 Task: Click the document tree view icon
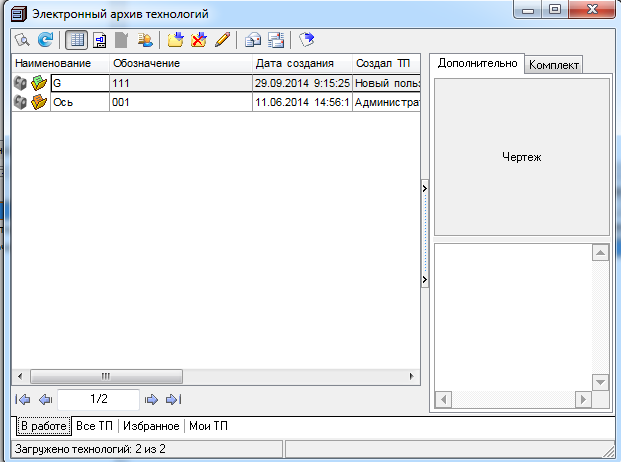coord(99,40)
